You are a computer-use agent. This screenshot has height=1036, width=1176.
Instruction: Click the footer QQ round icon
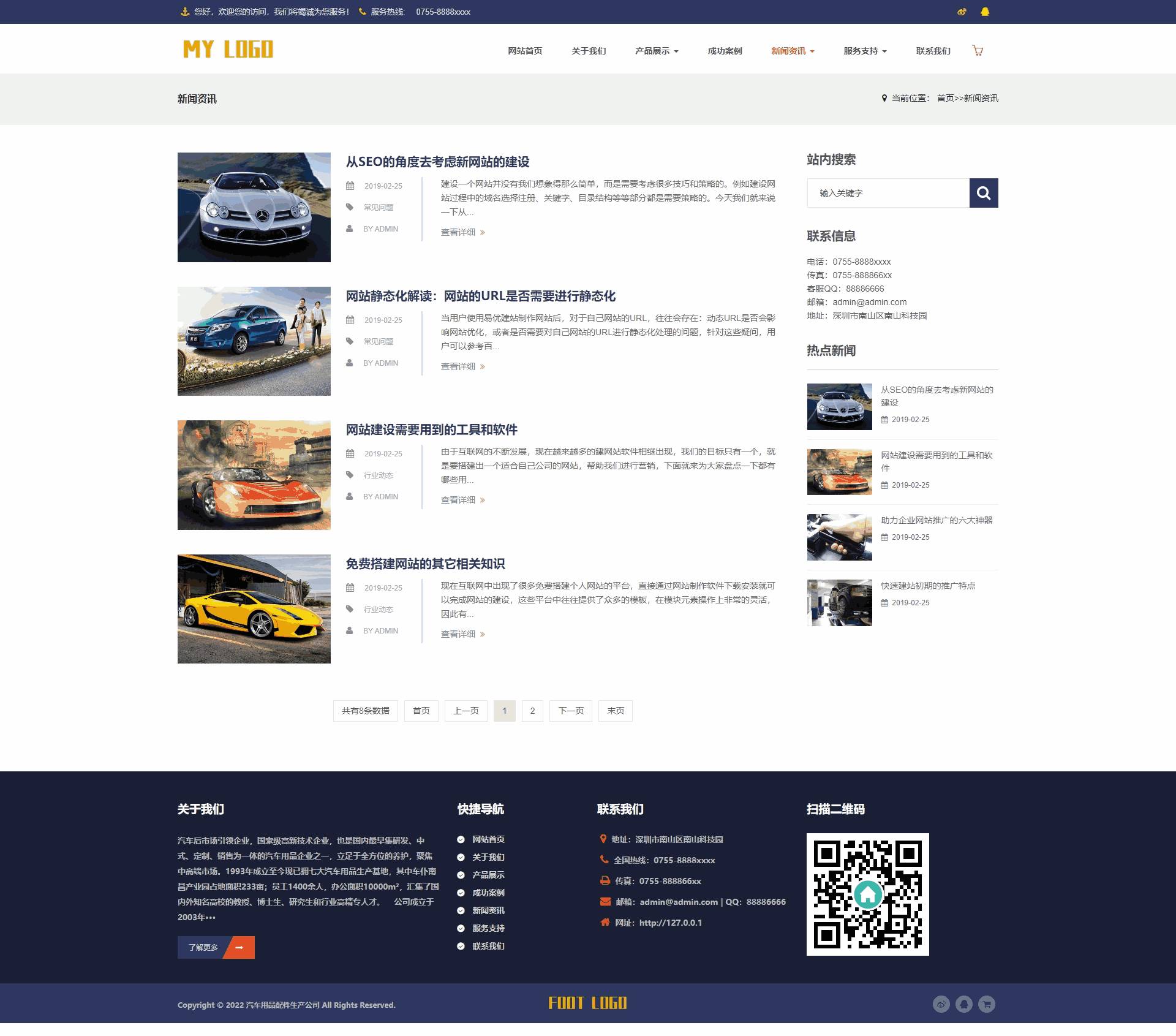click(x=963, y=1004)
